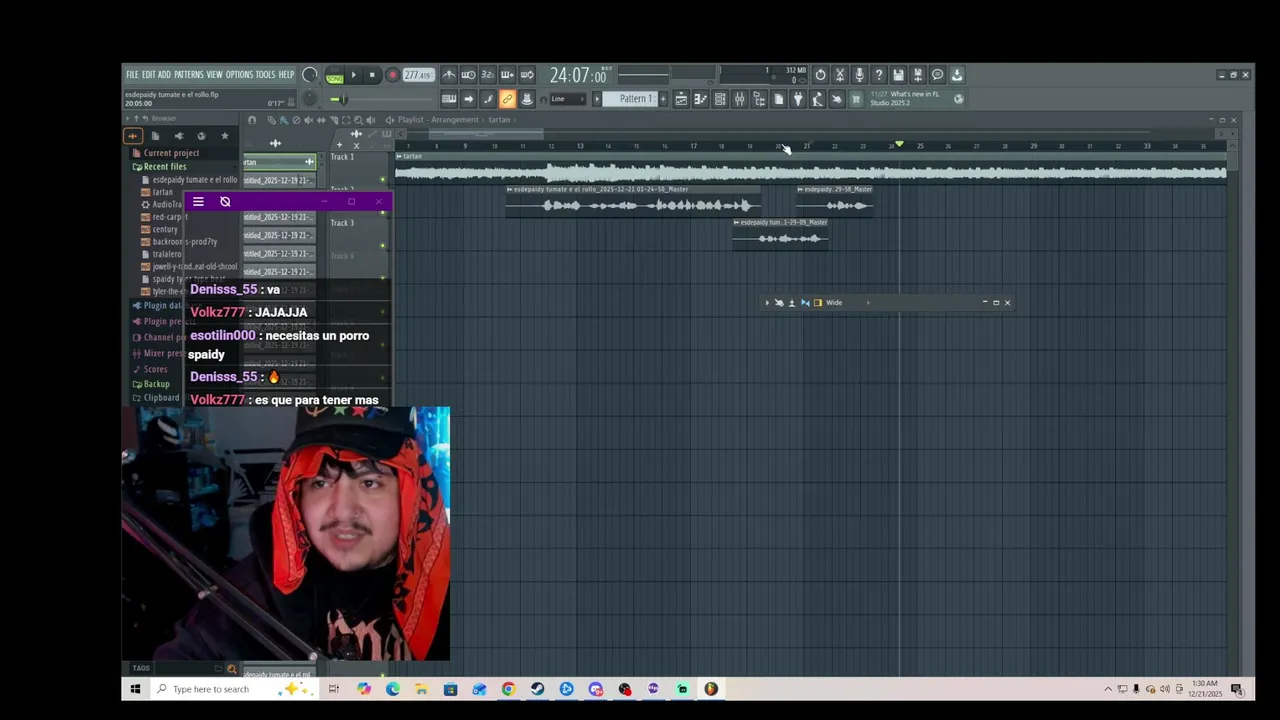Open the Line snap dropdown
Viewport: 1280px width, 720px height.
point(568,99)
